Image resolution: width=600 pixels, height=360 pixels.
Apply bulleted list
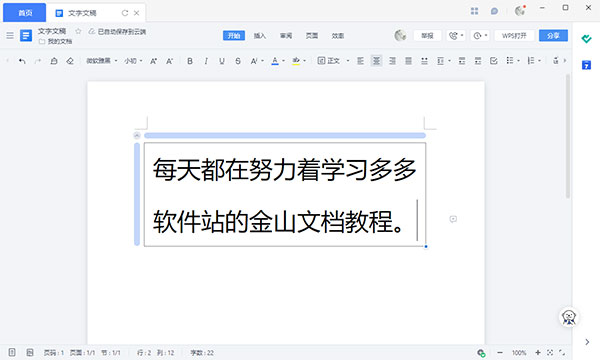point(510,60)
